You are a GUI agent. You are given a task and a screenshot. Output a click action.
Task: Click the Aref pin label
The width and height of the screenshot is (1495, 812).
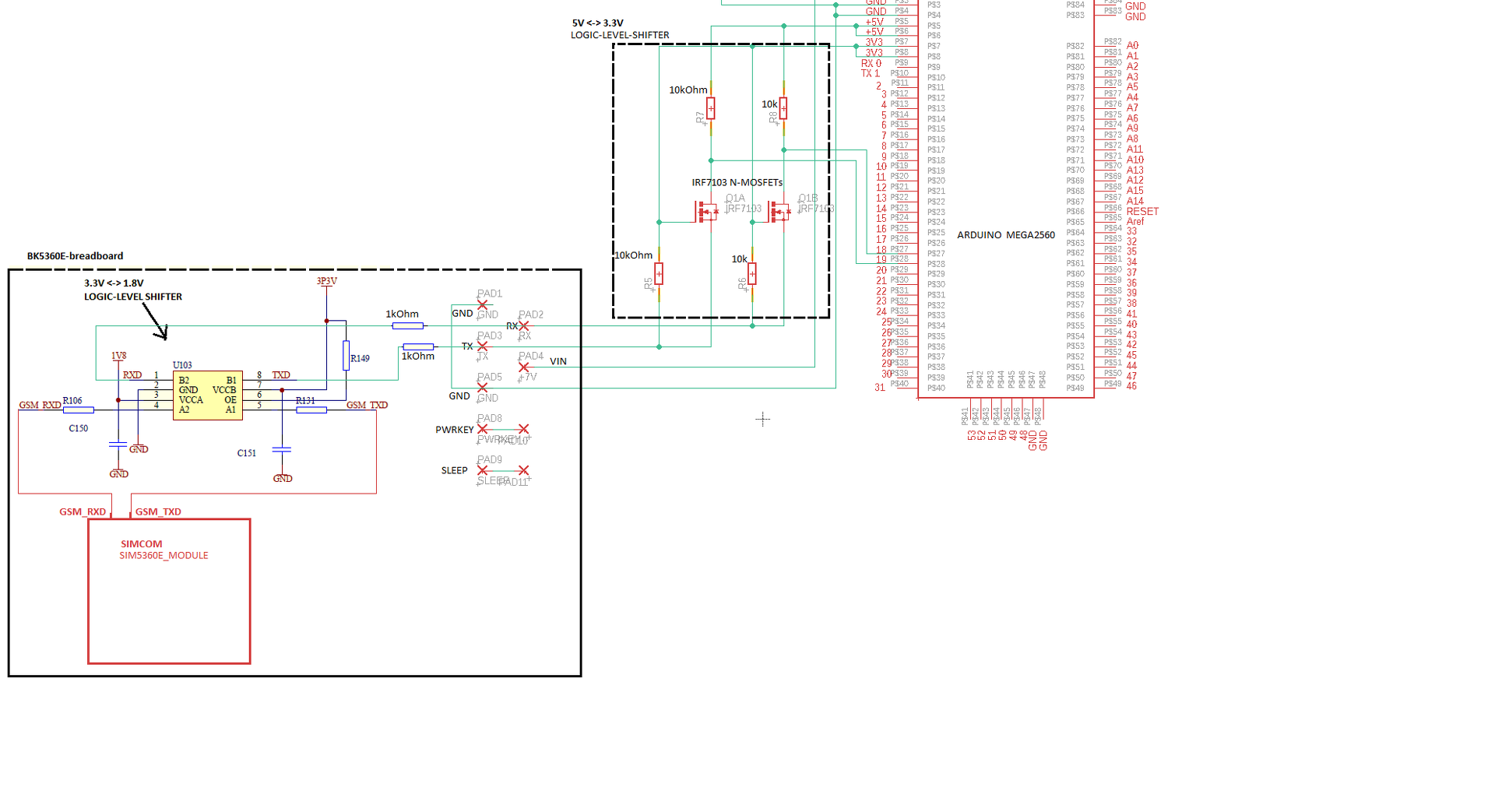(1135, 222)
